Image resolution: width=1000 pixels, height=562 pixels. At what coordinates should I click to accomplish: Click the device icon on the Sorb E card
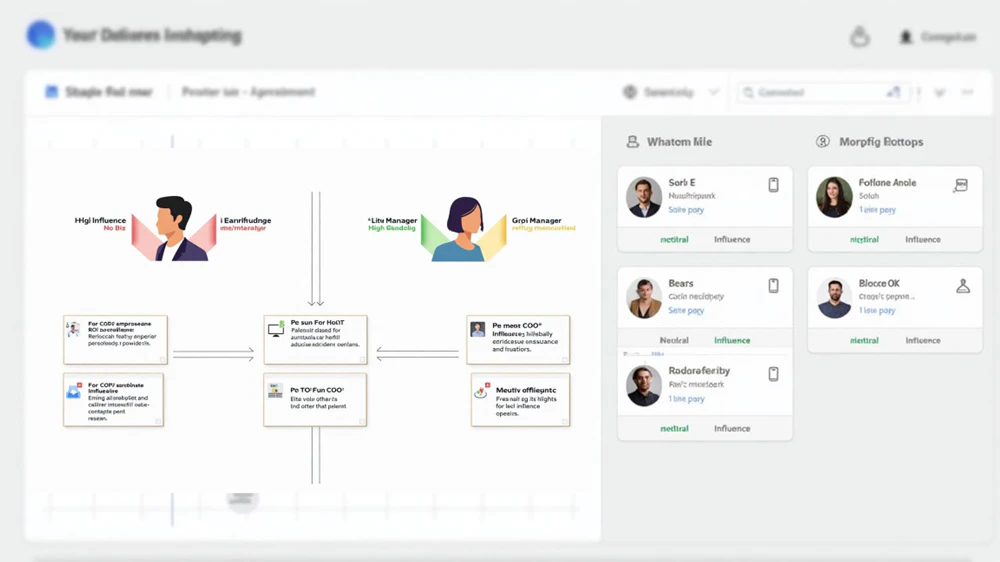[x=774, y=185]
